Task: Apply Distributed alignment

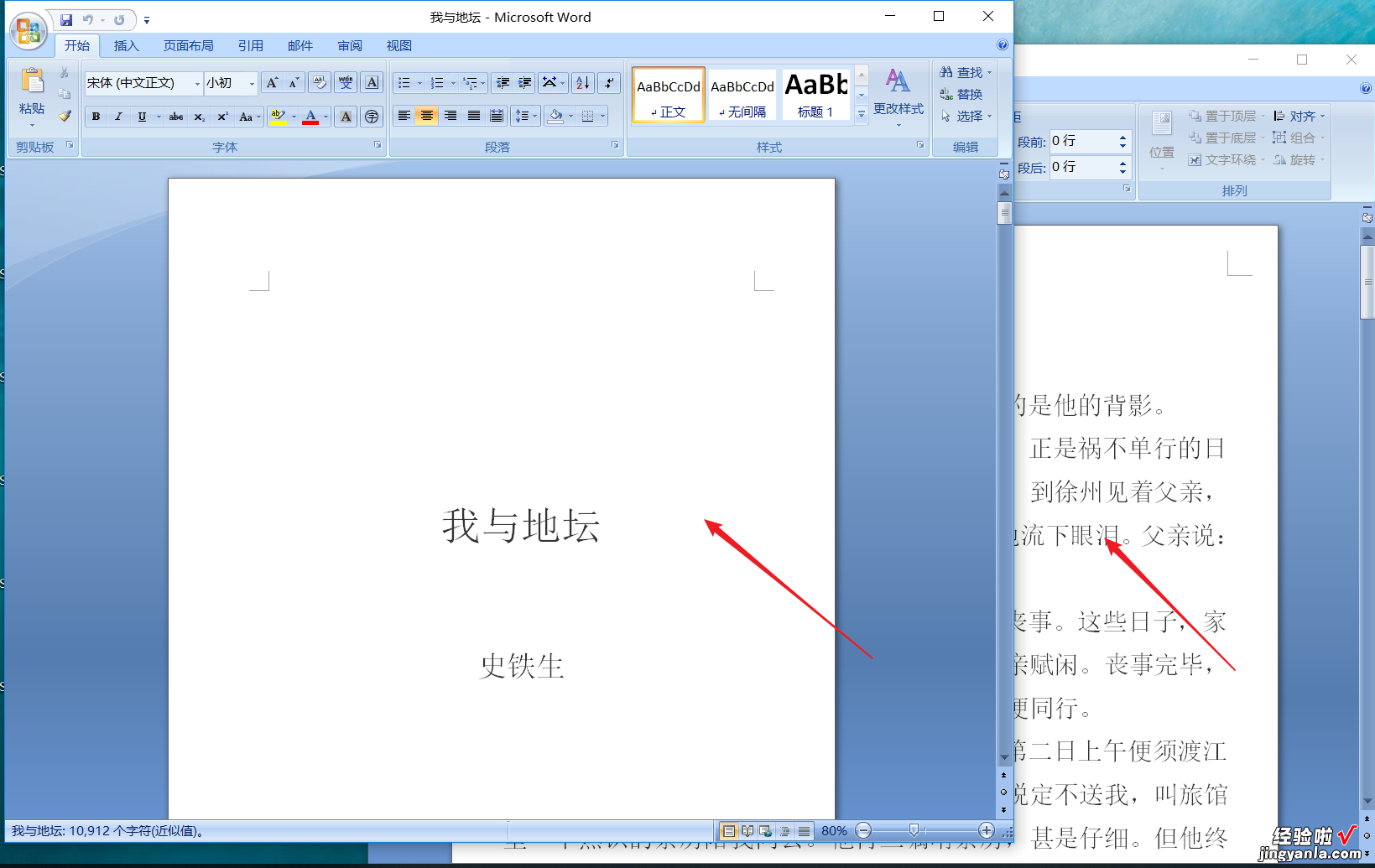Action: click(x=497, y=116)
